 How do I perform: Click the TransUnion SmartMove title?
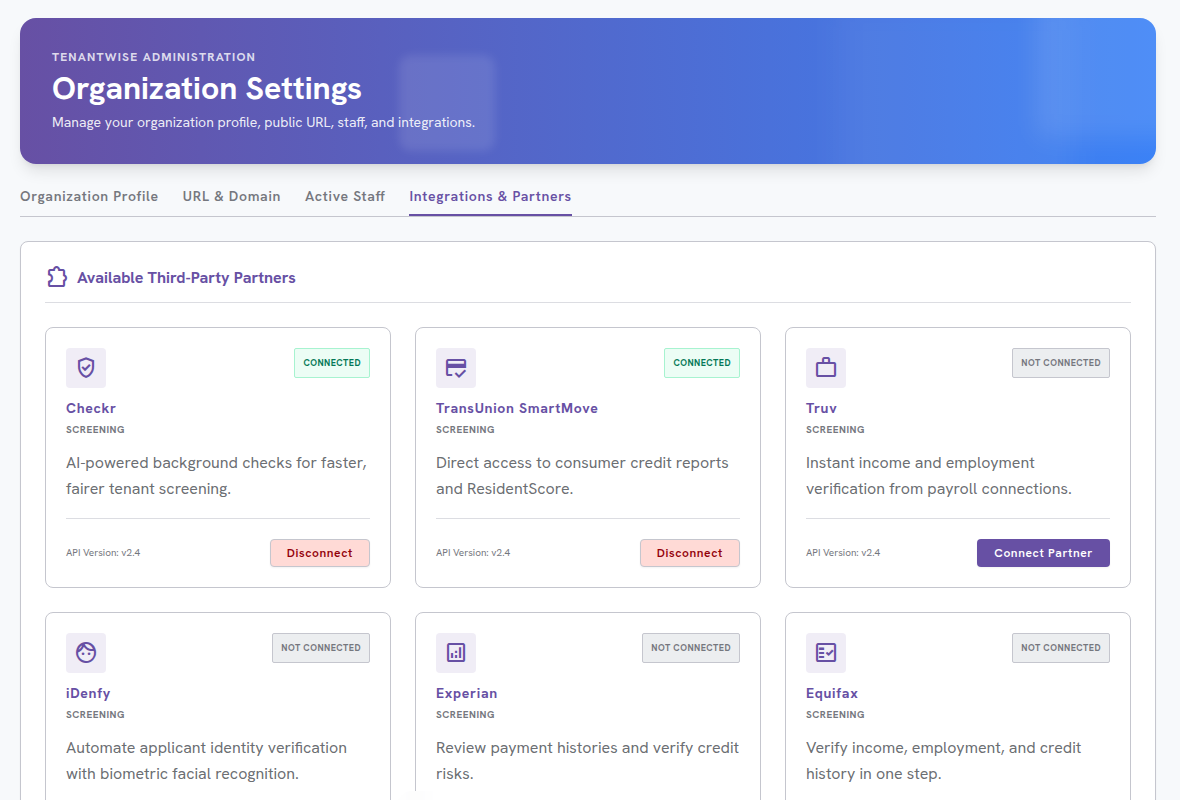[x=517, y=408]
